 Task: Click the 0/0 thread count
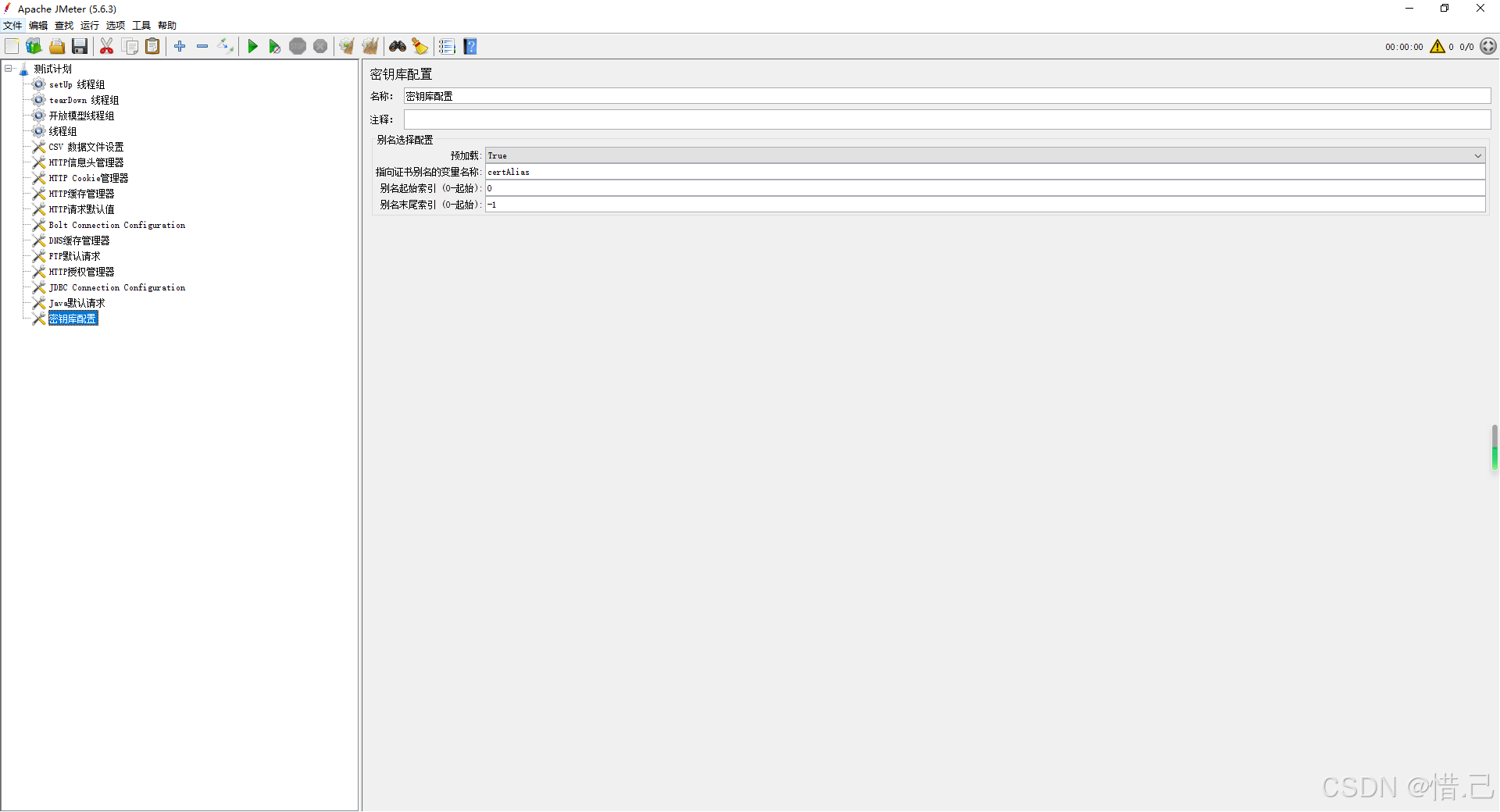[1466, 47]
